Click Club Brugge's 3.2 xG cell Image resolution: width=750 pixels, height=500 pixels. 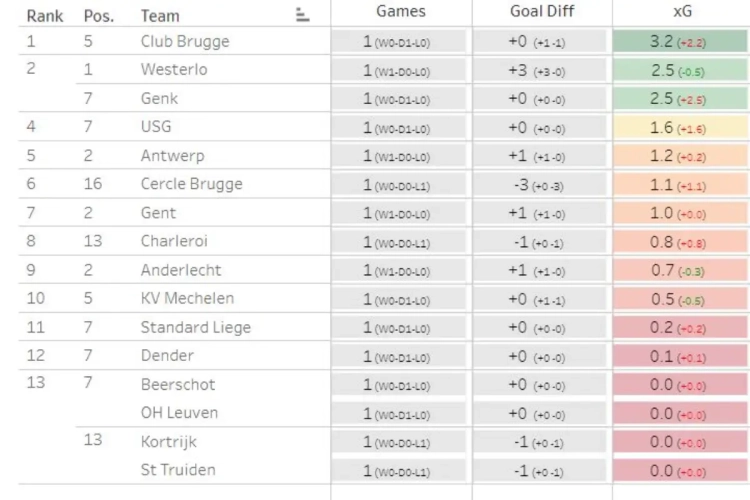pos(680,42)
